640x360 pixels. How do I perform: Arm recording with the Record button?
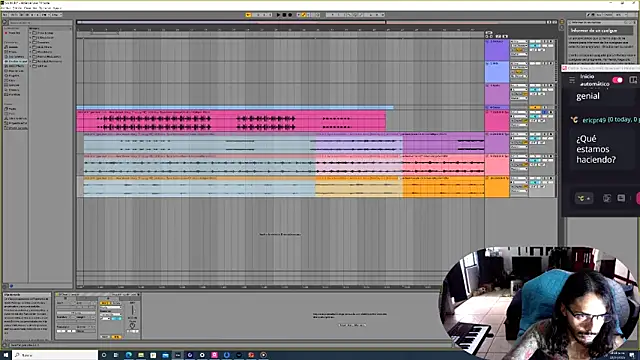coord(290,15)
